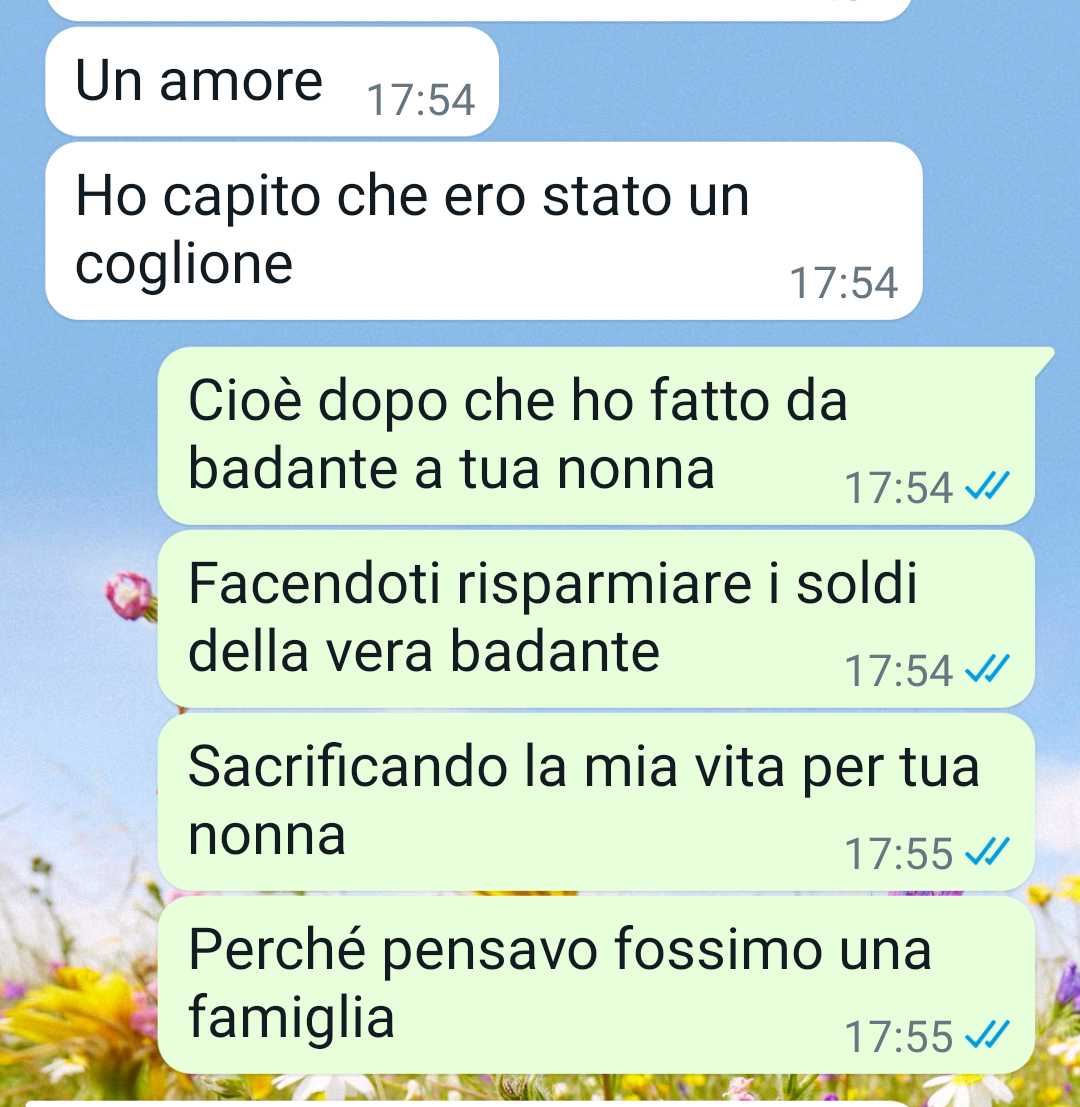Click the pink flower on chat wallpaper
Viewport: 1080px width, 1107px height.
(130, 597)
